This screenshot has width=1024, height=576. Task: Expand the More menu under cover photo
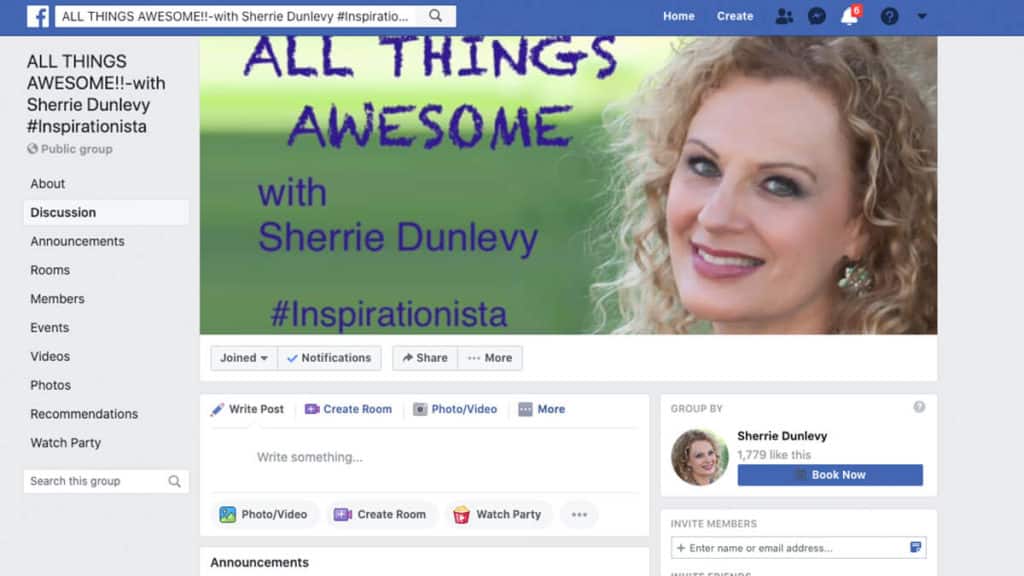point(489,358)
